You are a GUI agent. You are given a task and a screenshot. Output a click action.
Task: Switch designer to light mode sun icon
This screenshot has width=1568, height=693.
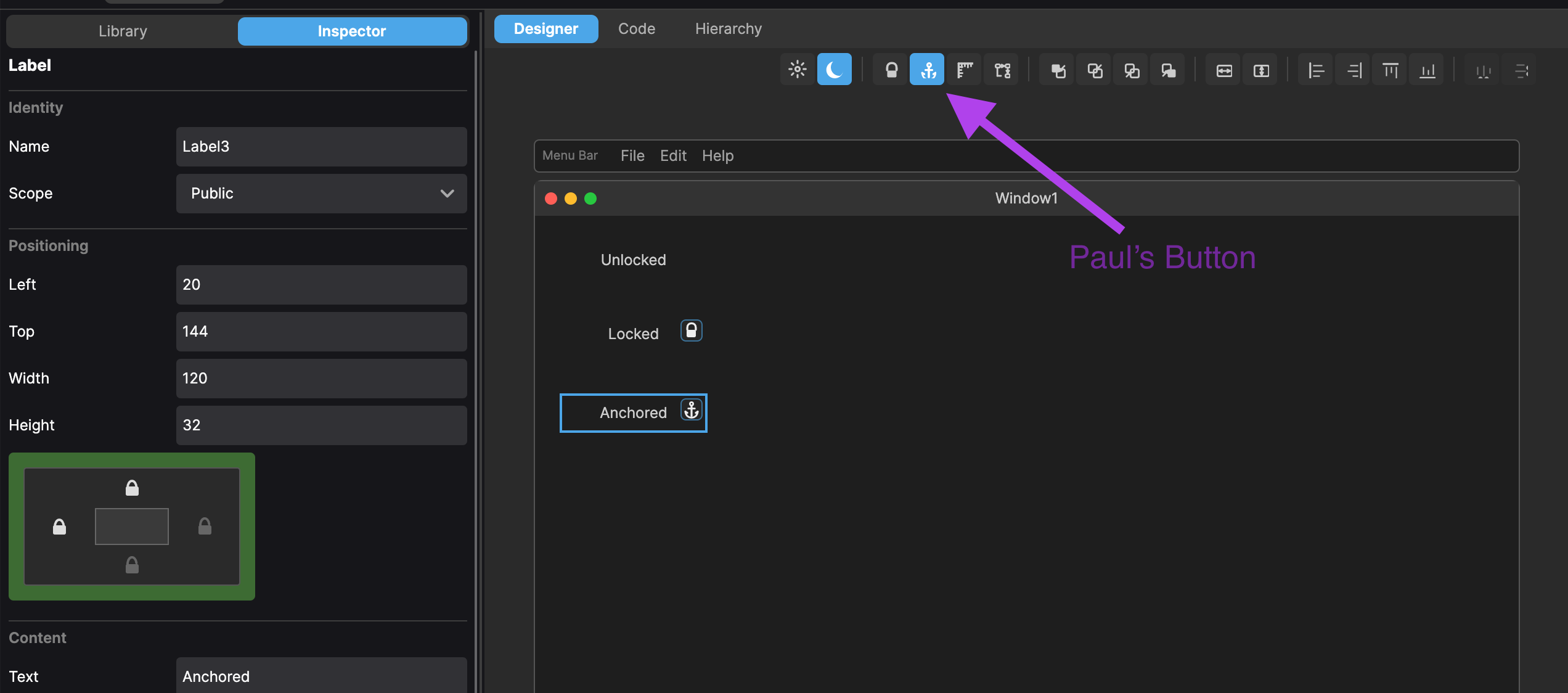click(x=798, y=70)
